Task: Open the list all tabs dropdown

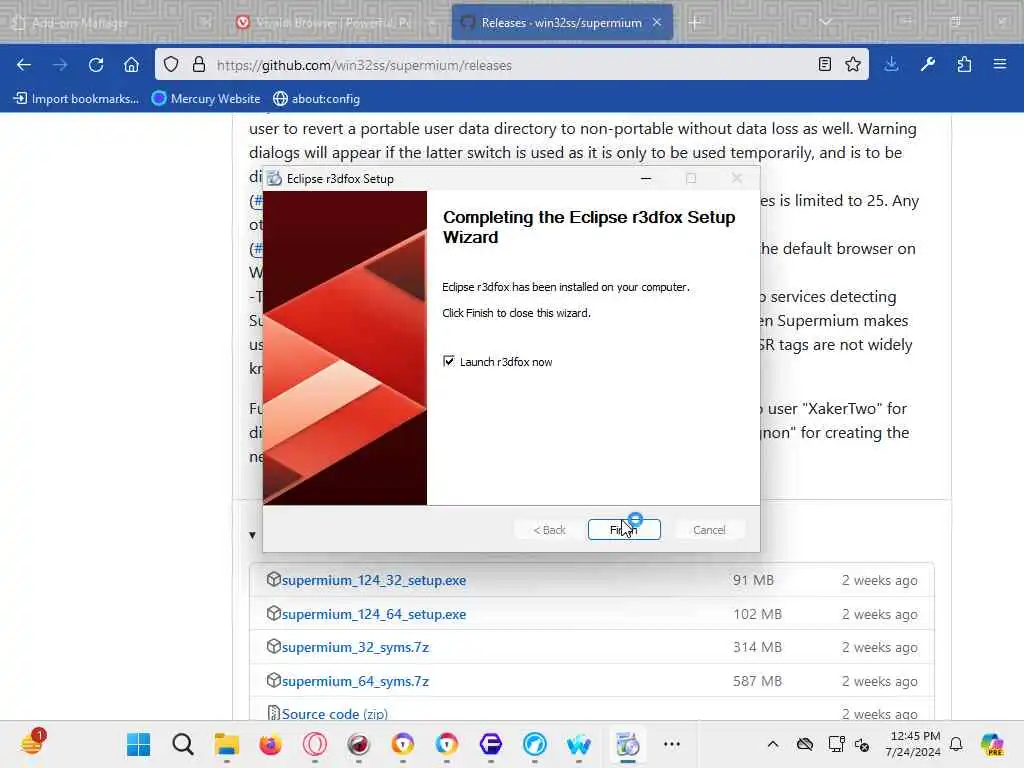Action: click(x=826, y=22)
